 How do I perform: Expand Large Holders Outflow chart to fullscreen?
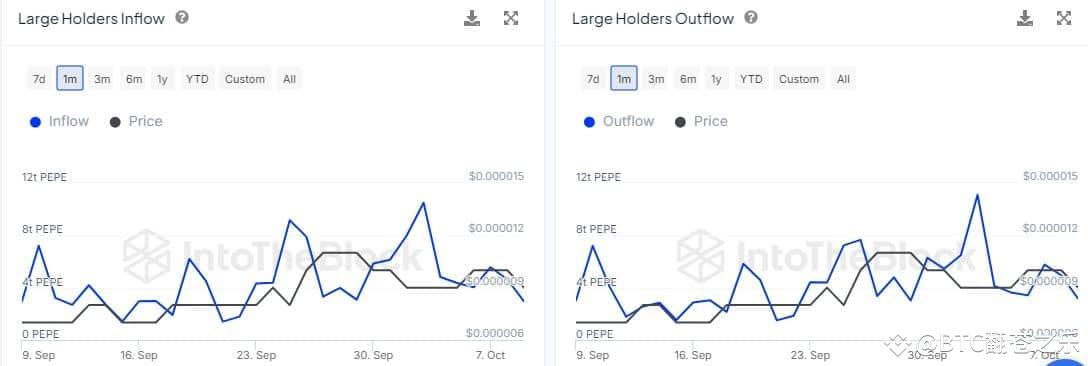point(1064,19)
